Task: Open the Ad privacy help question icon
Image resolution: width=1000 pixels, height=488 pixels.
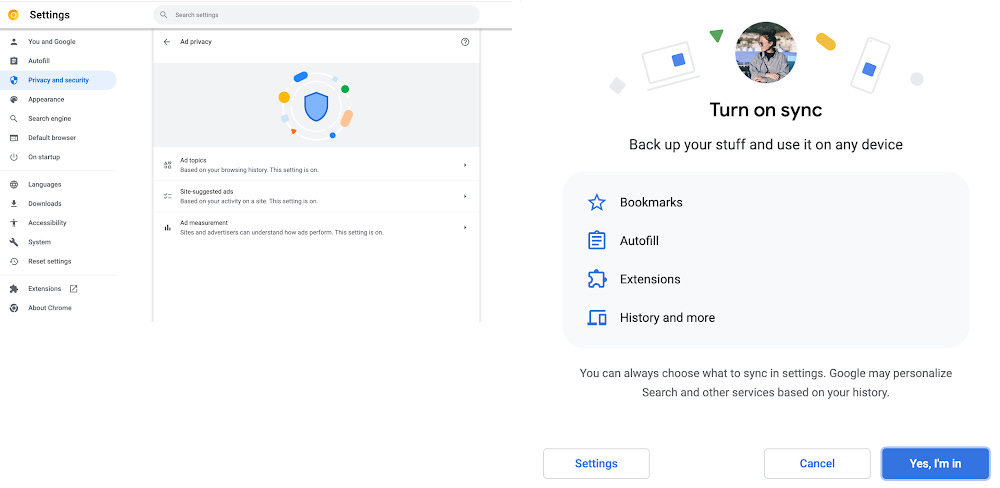Action: pos(465,41)
